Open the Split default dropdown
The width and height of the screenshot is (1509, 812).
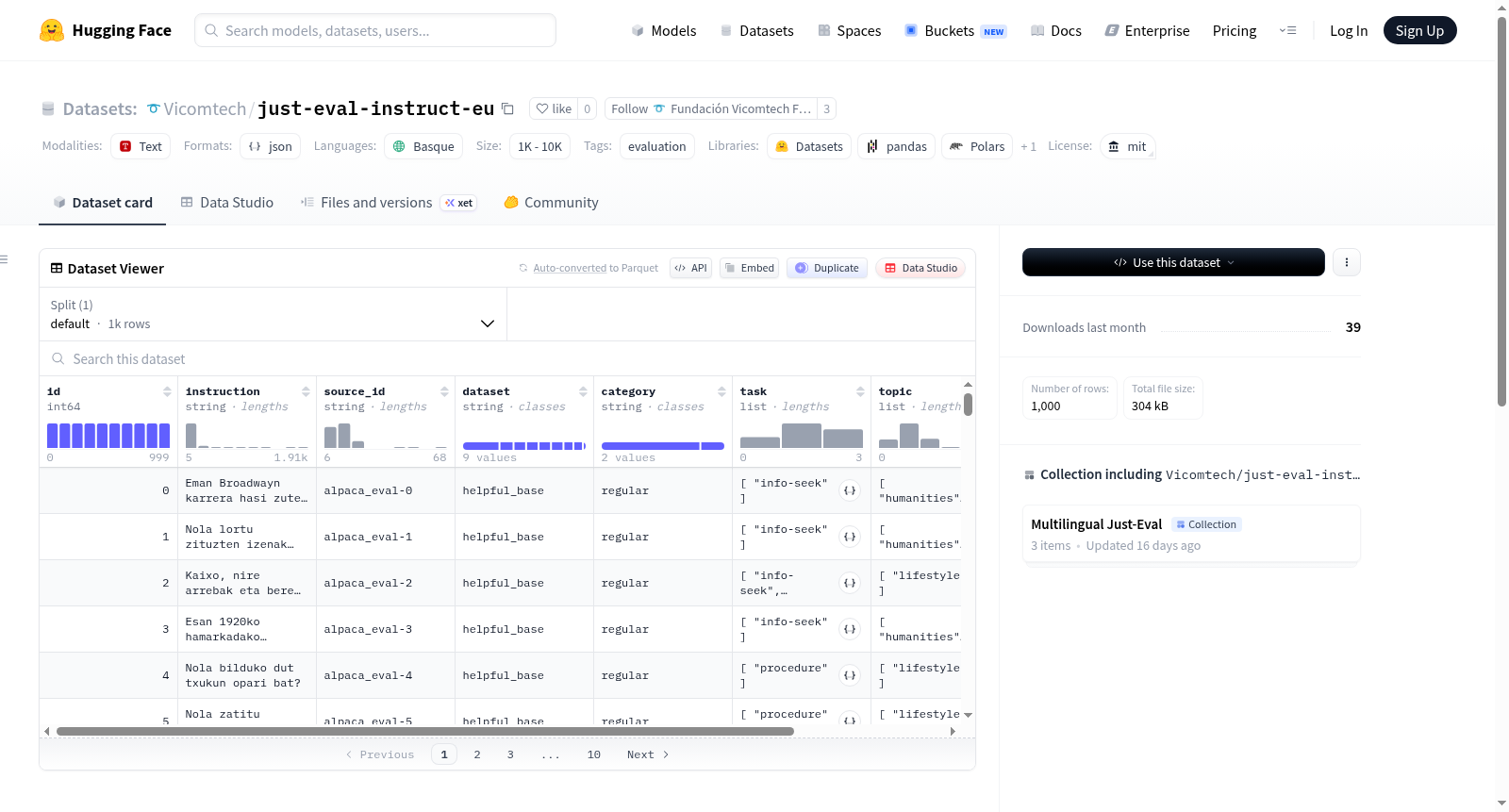tap(274, 314)
